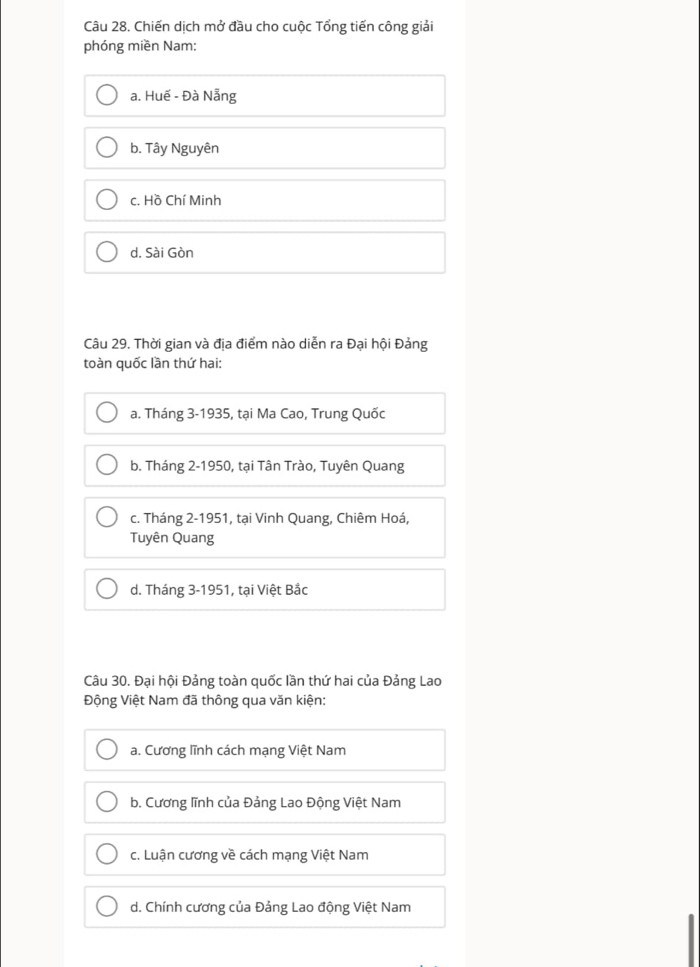Screen dimensions: 700x967
Task: Click the Sài Gòn answer label text
Action: pyautogui.click(x=162, y=253)
